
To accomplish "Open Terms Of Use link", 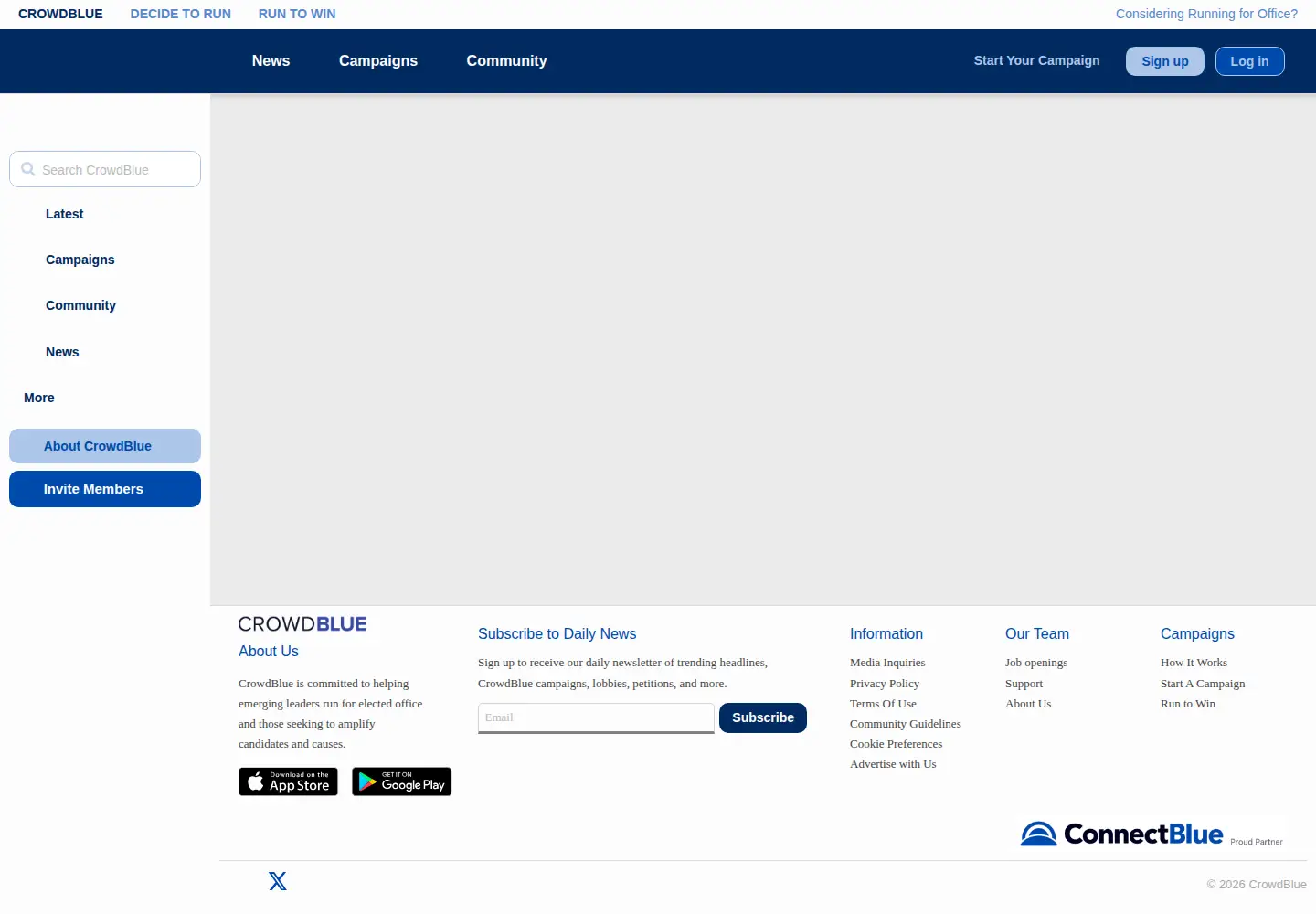I will tap(883, 704).
